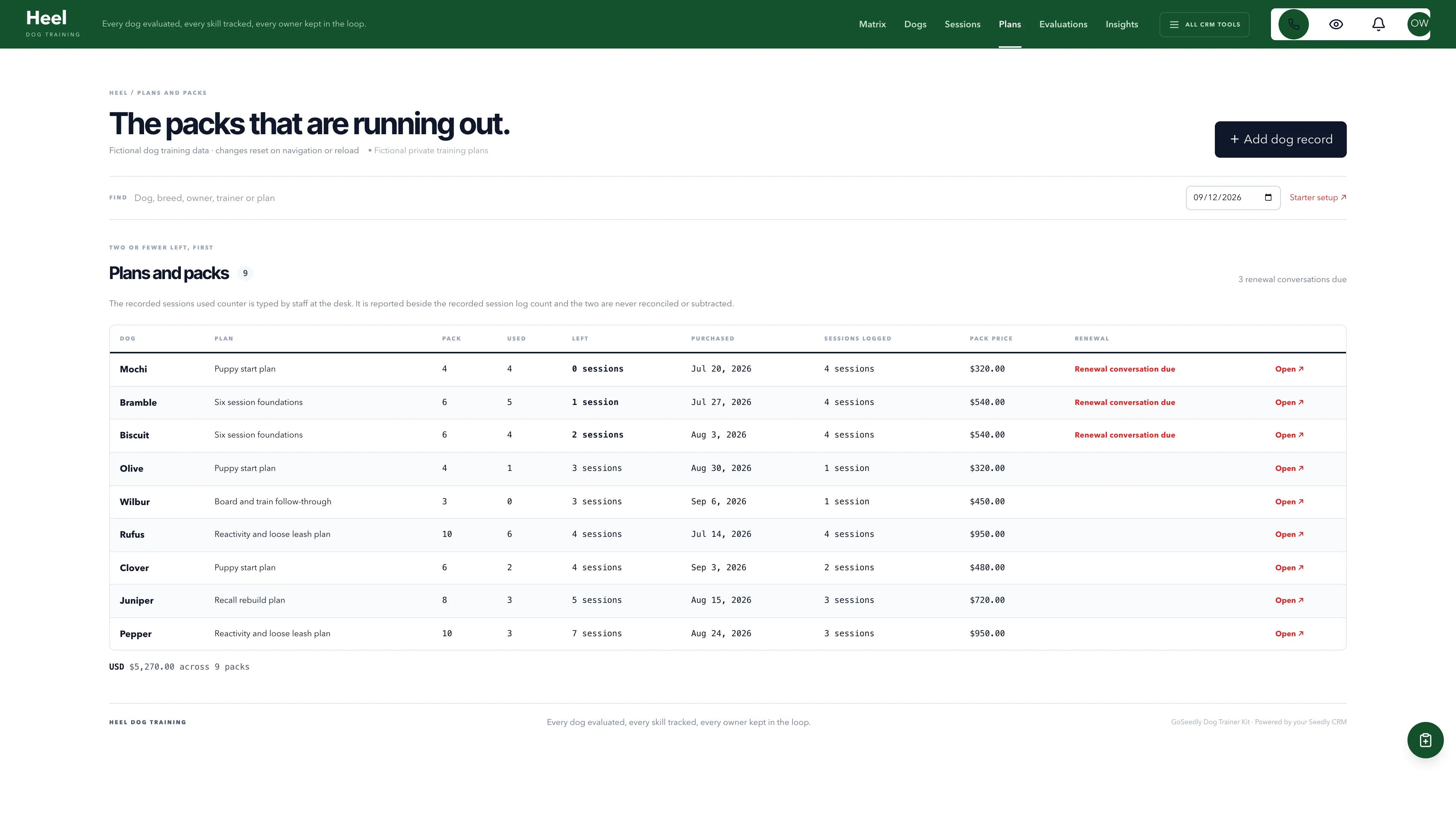Toggle the eye preview icon
Screen dimensions: 1456x819
tap(1335, 24)
